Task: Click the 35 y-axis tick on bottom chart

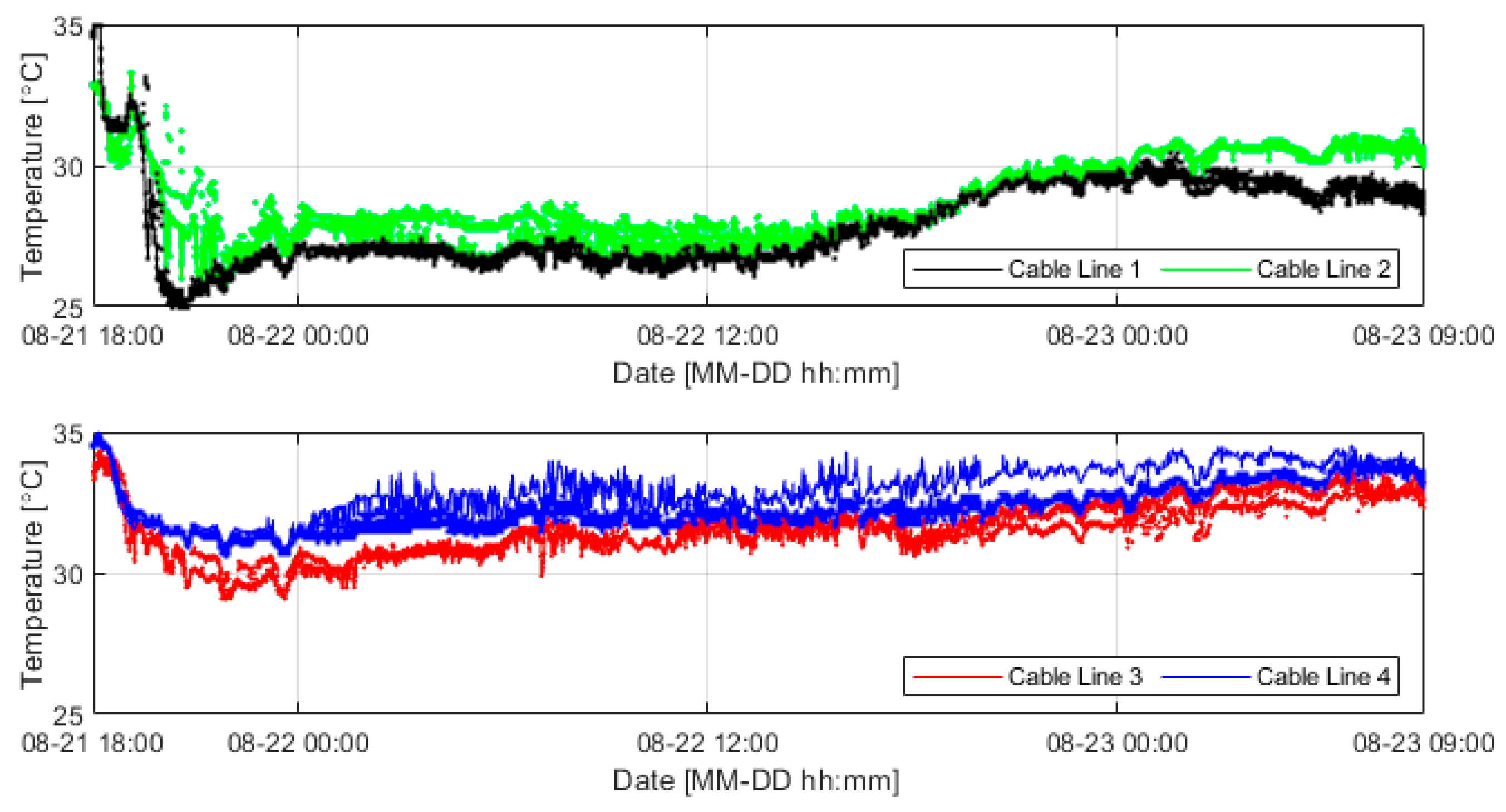Action: [68, 434]
